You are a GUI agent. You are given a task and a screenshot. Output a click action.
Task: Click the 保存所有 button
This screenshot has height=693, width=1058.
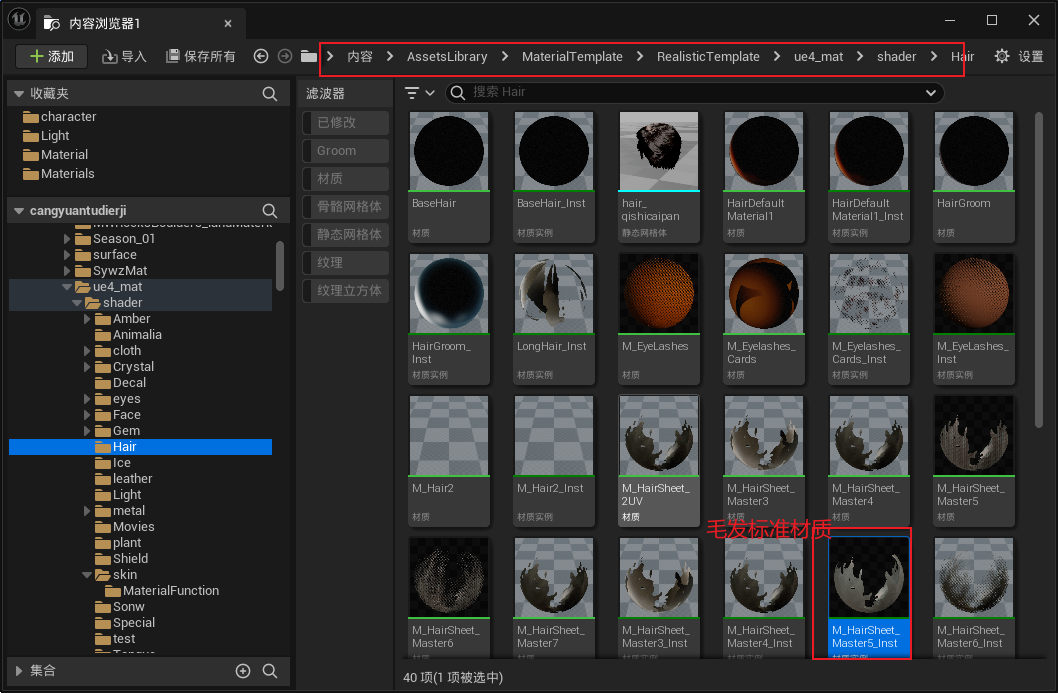pyautogui.click(x=201, y=57)
